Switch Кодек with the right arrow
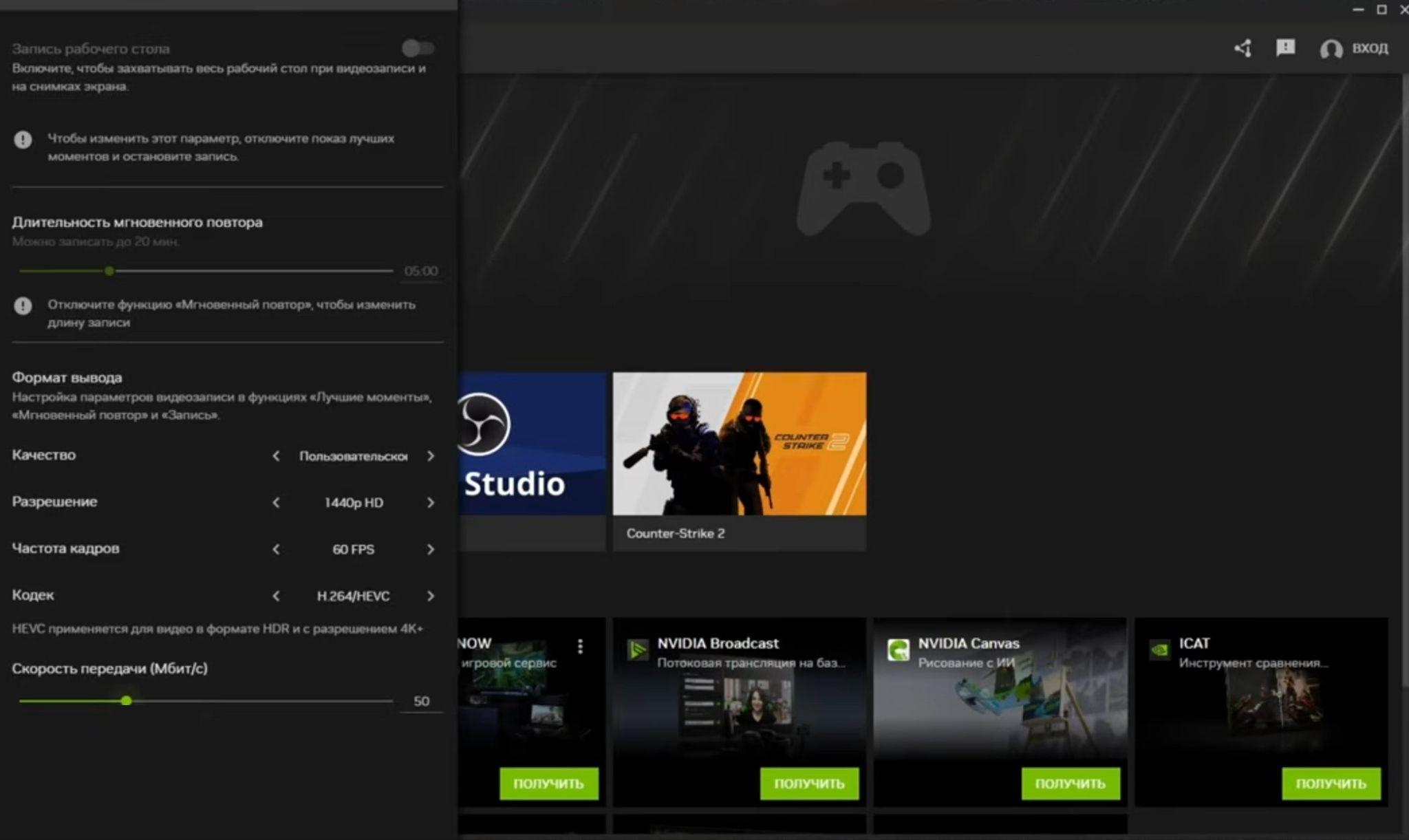This screenshot has width=1409, height=840. coord(431,596)
